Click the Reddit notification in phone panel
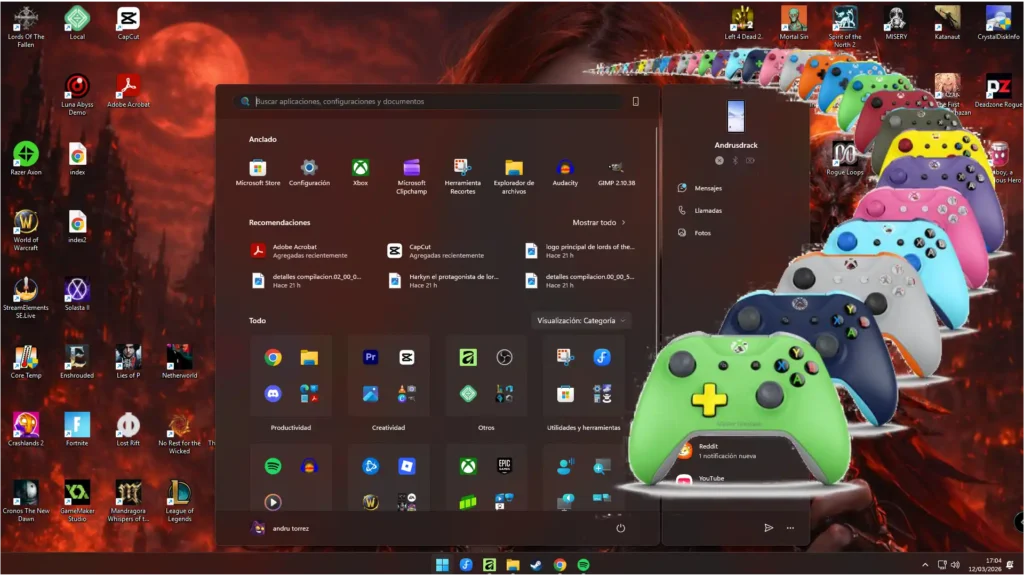This screenshot has width=1024, height=576. point(725,451)
